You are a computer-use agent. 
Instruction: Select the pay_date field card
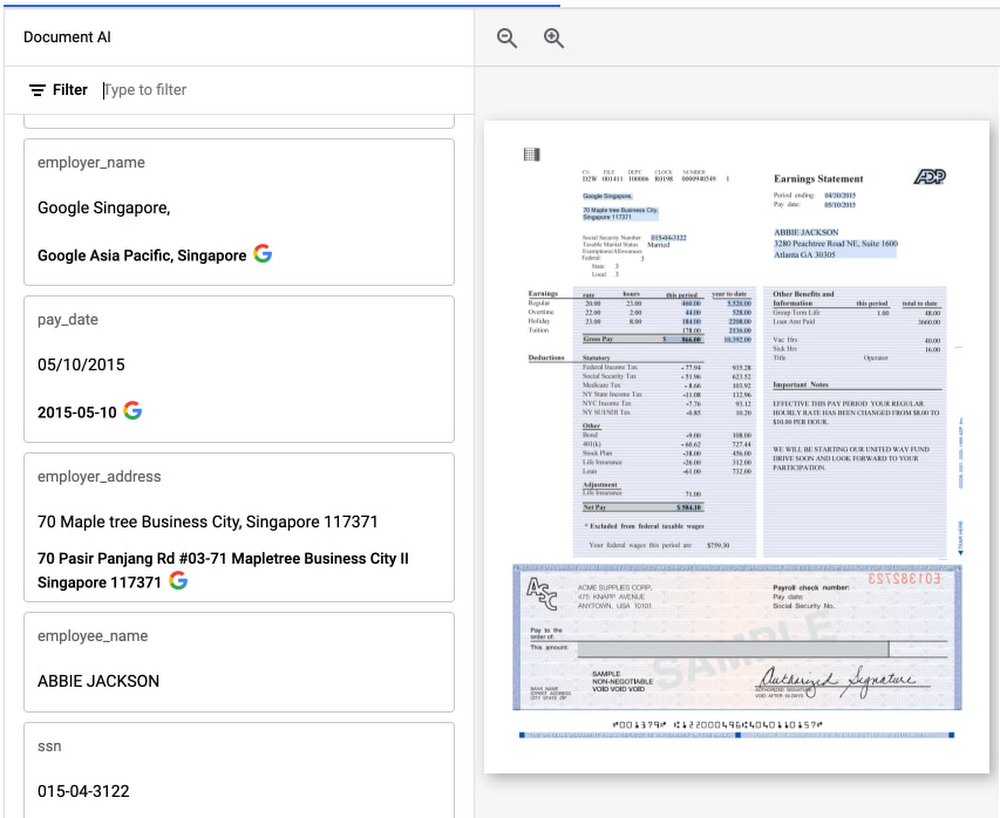[x=239, y=368]
